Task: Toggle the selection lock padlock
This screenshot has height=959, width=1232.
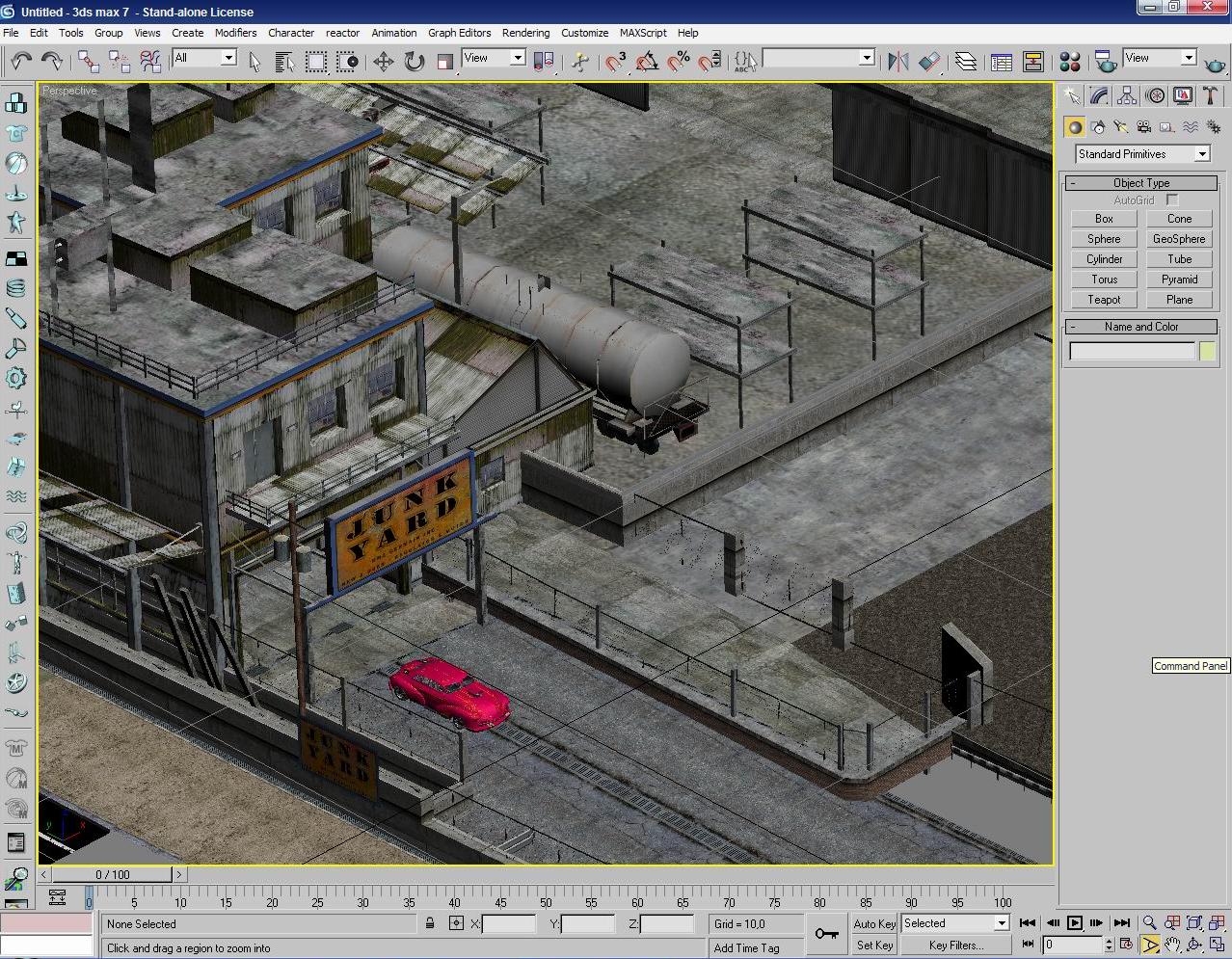Action: pos(430,923)
